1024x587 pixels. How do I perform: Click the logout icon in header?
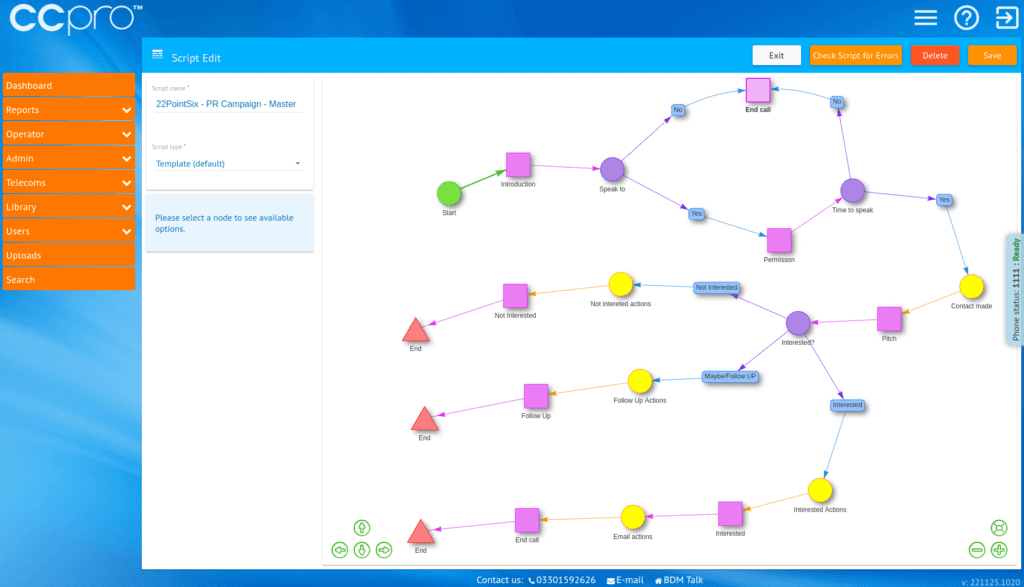click(1005, 18)
